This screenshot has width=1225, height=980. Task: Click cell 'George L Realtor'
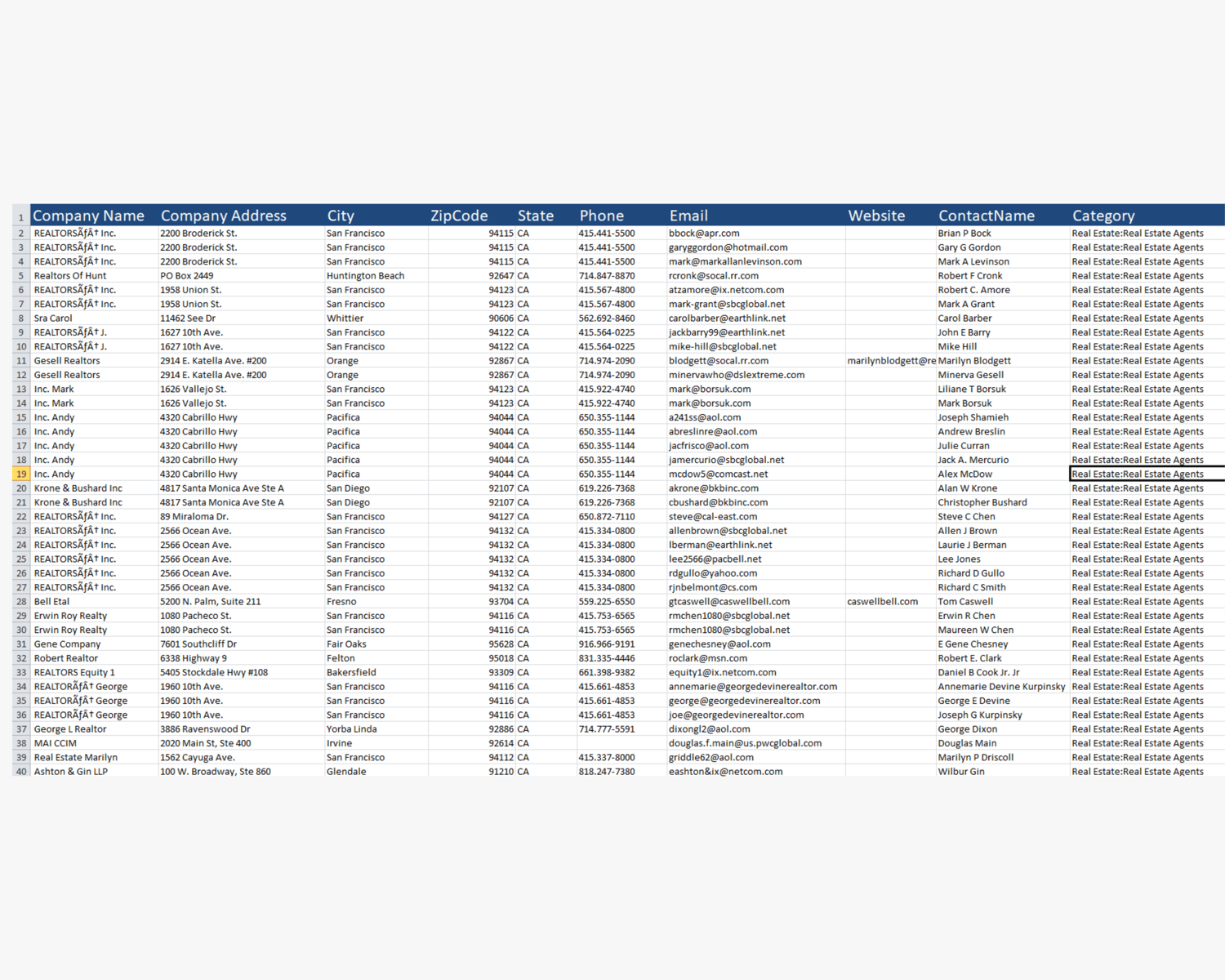(x=94, y=728)
